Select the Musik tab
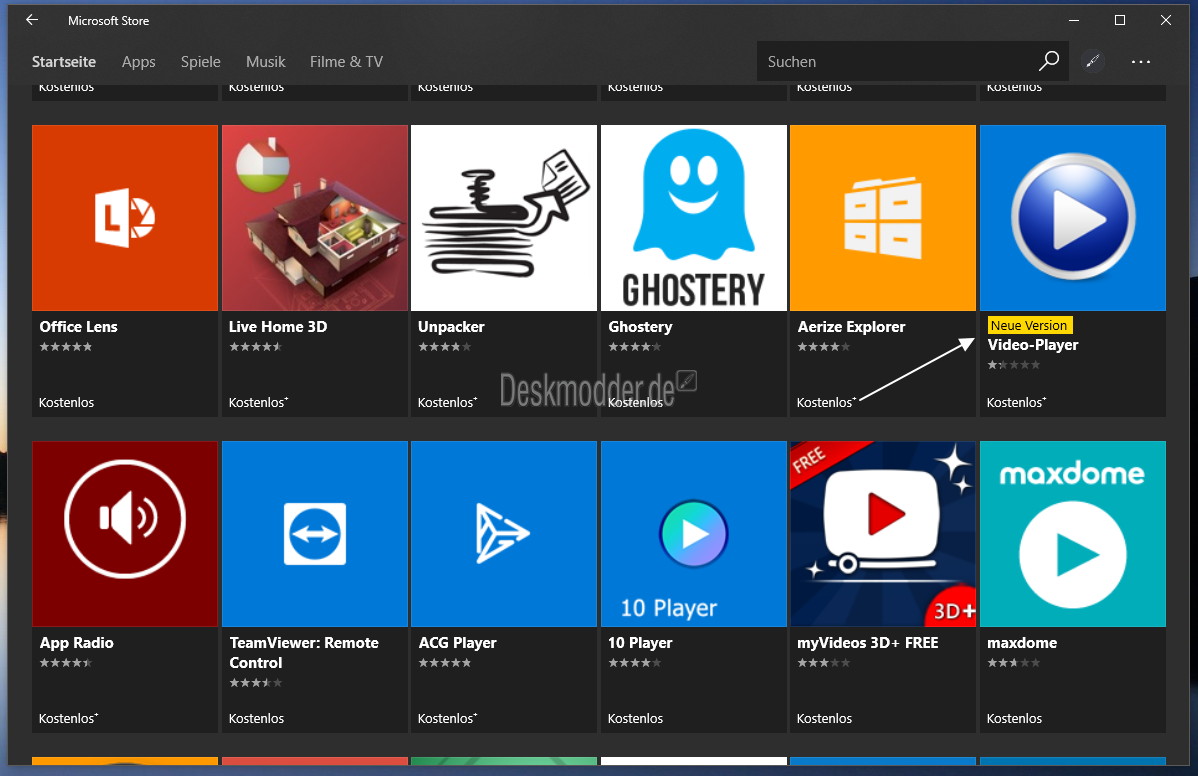This screenshot has width=1198, height=776. [x=266, y=62]
